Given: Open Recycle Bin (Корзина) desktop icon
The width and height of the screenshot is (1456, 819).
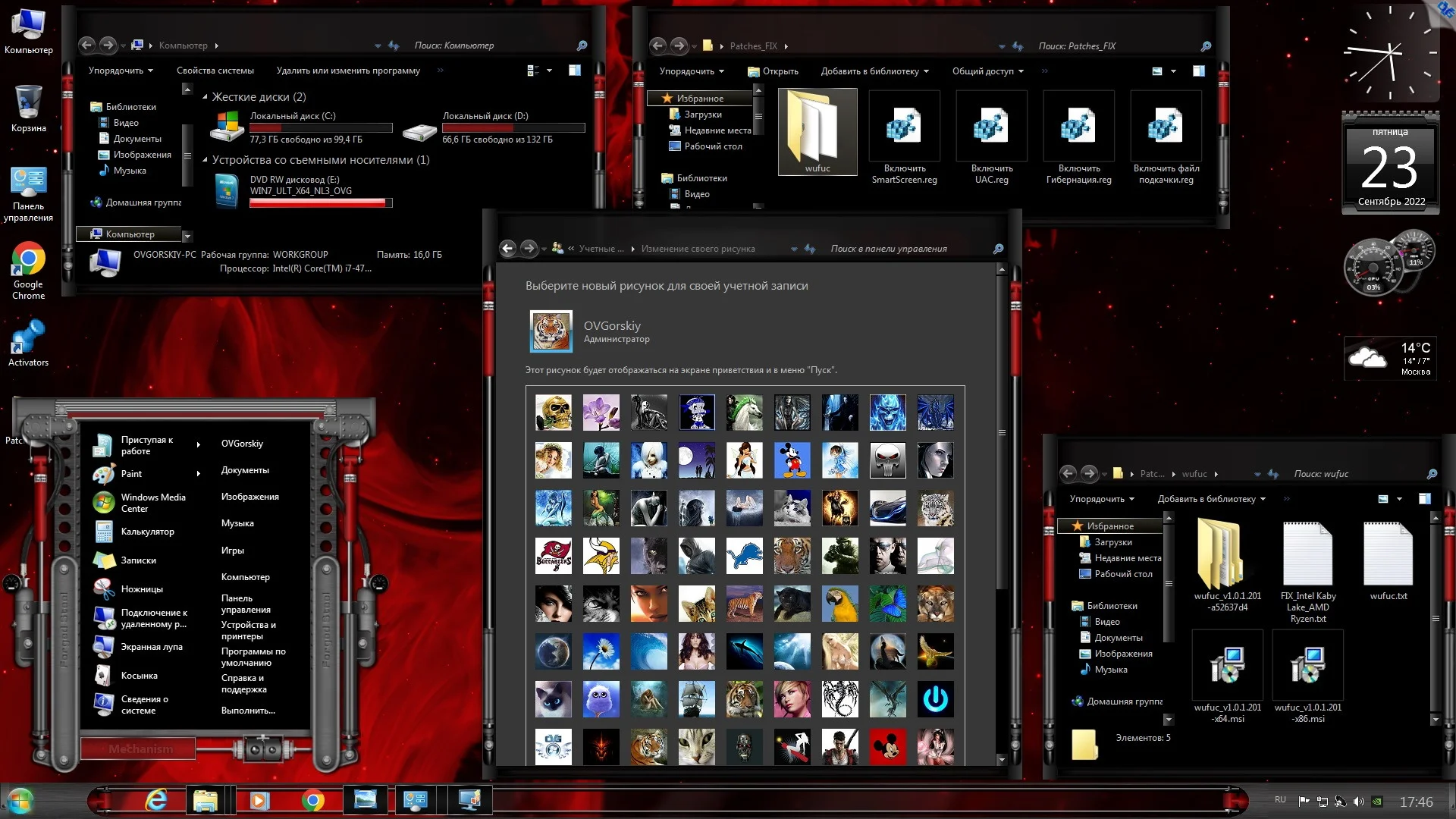Looking at the screenshot, I should [x=28, y=102].
